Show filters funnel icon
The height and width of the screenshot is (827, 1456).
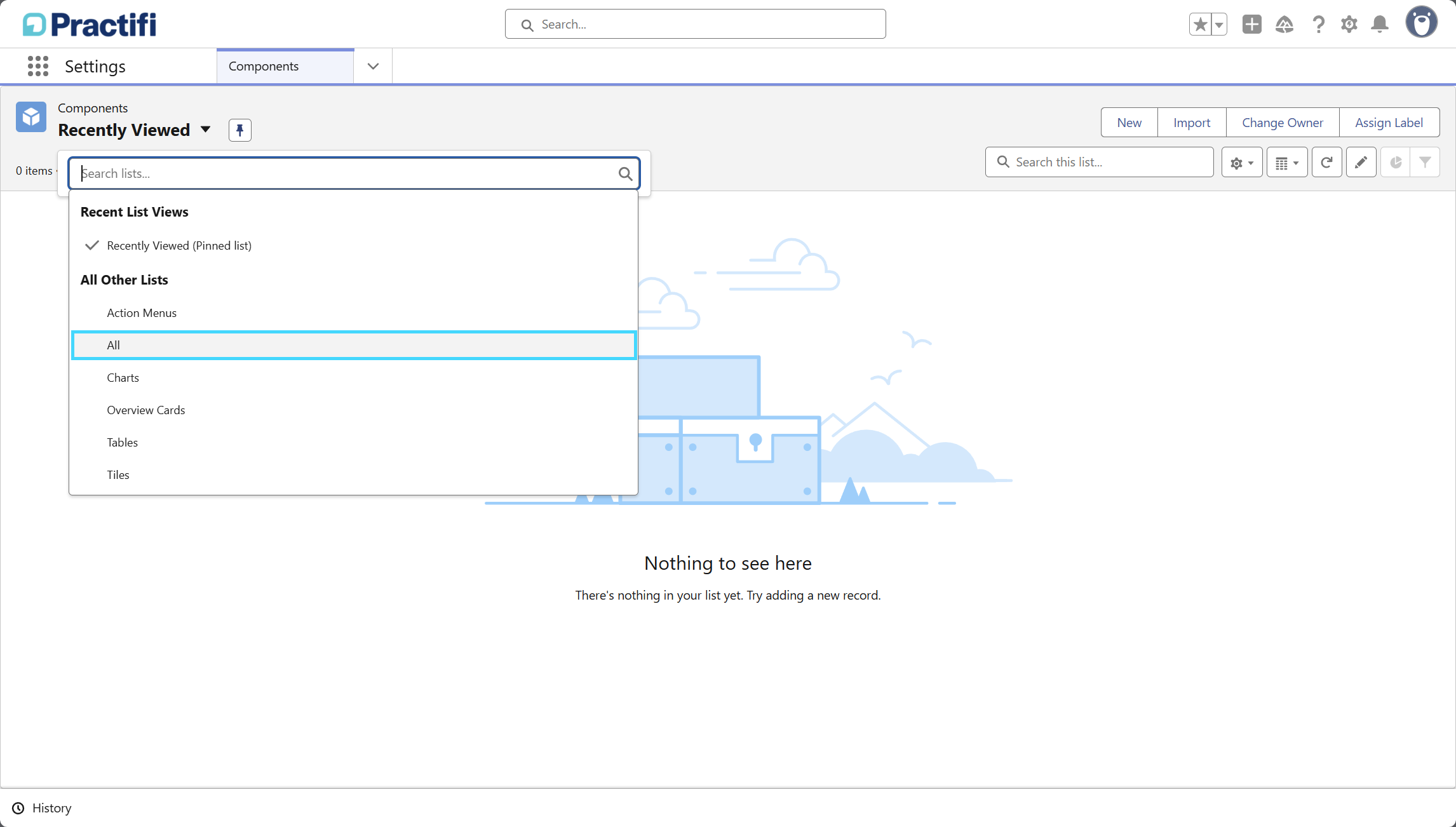click(x=1426, y=163)
